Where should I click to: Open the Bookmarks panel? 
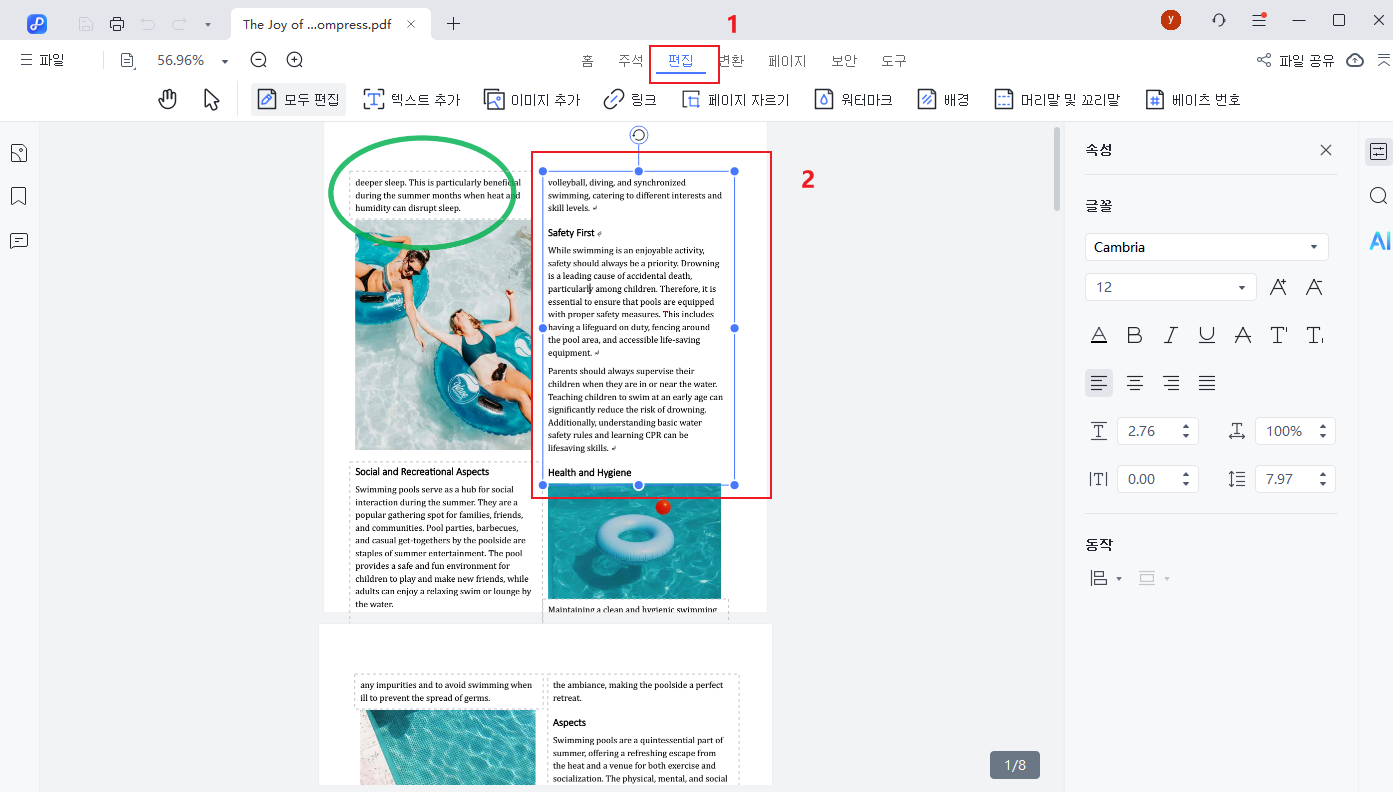pos(16,196)
